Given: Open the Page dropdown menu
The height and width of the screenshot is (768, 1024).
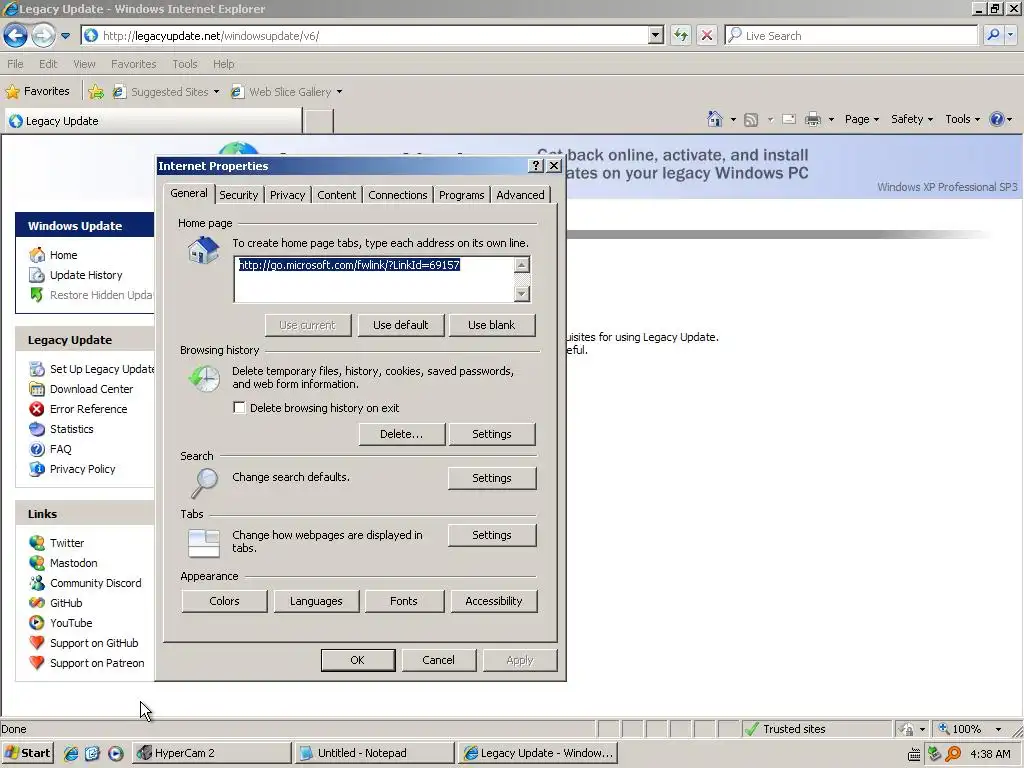Looking at the screenshot, I should 861,119.
